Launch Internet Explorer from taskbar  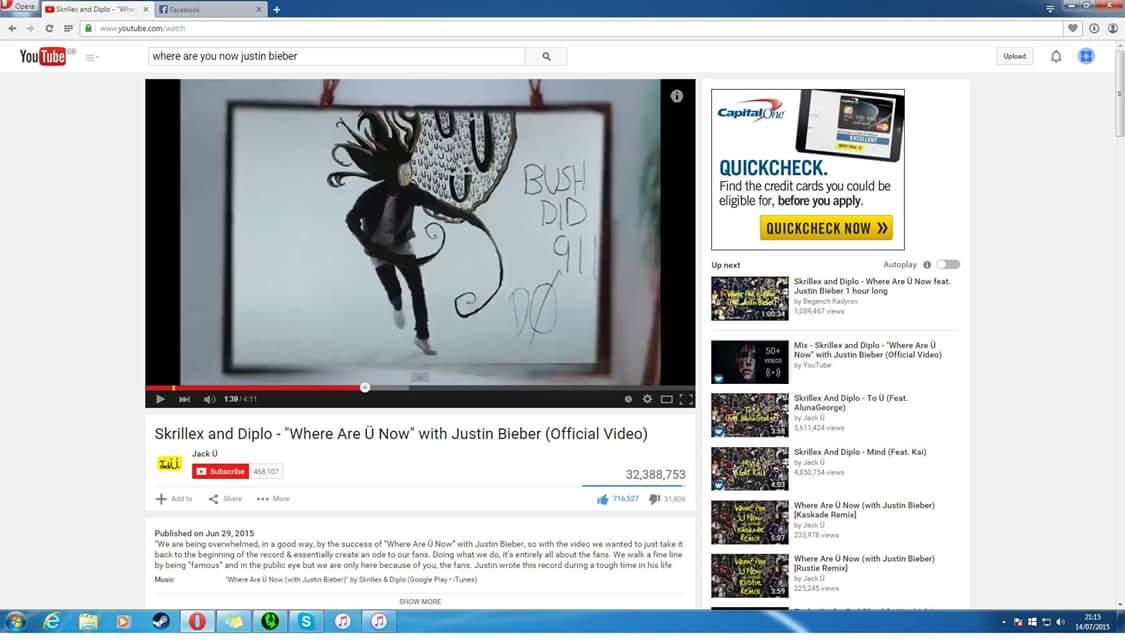tap(52, 621)
